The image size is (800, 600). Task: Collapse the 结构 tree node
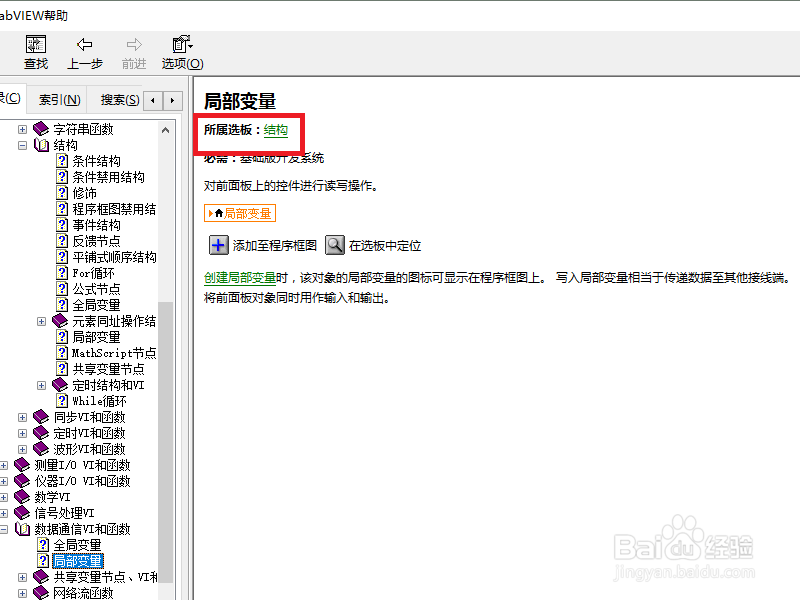[22, 145]
